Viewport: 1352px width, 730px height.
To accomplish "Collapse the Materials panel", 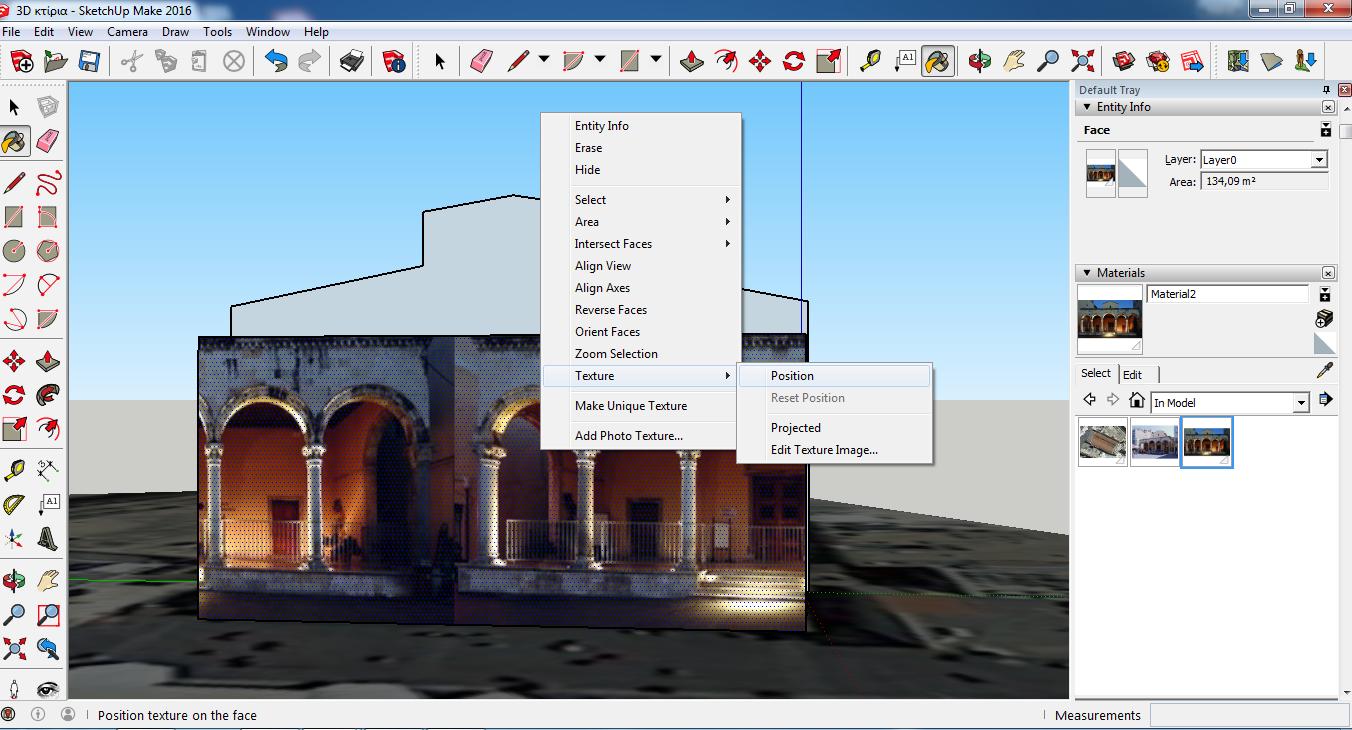I will (1087, 273).
